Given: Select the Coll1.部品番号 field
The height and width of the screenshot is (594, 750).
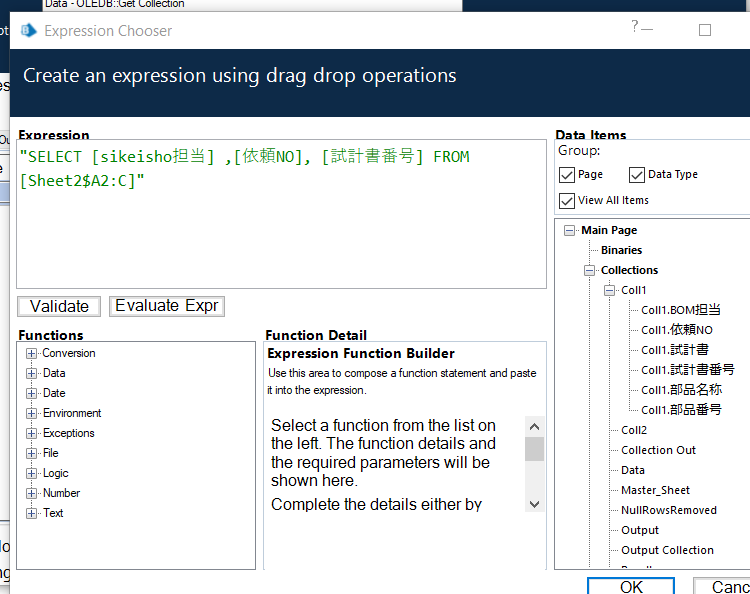Looking at the screenshot, I should (x=681, y=410).
